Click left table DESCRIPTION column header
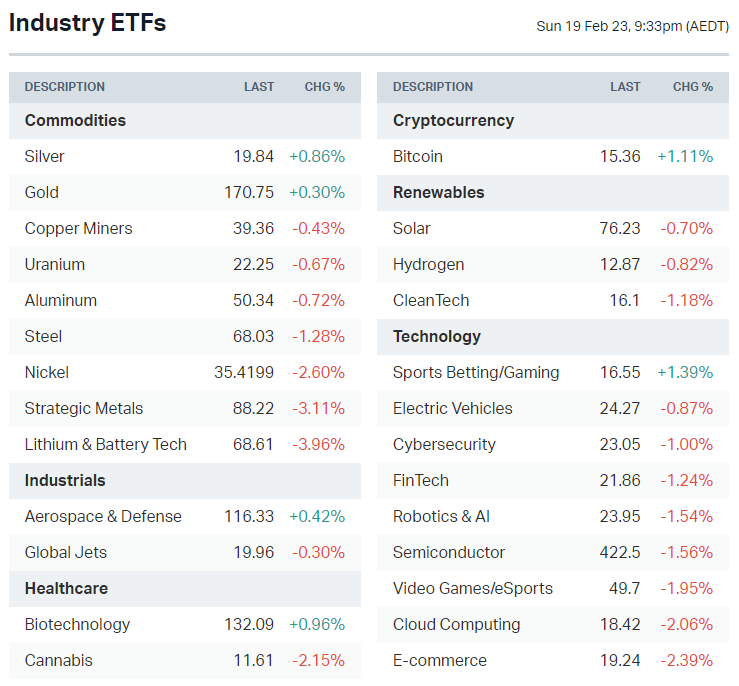 (x=65, y=87)
